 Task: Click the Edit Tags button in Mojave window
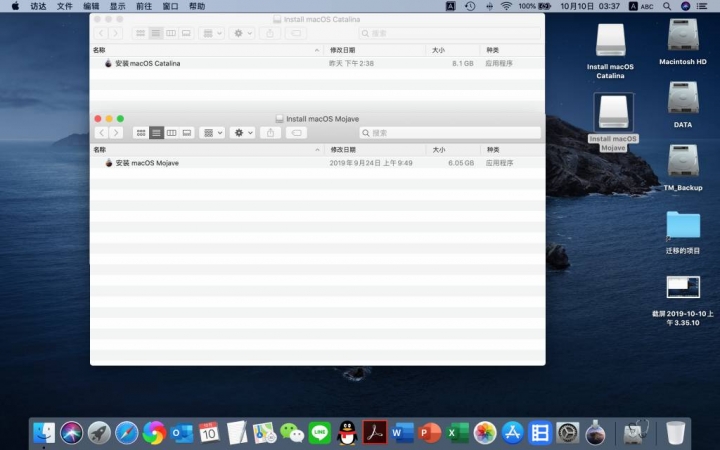[297, 133]
